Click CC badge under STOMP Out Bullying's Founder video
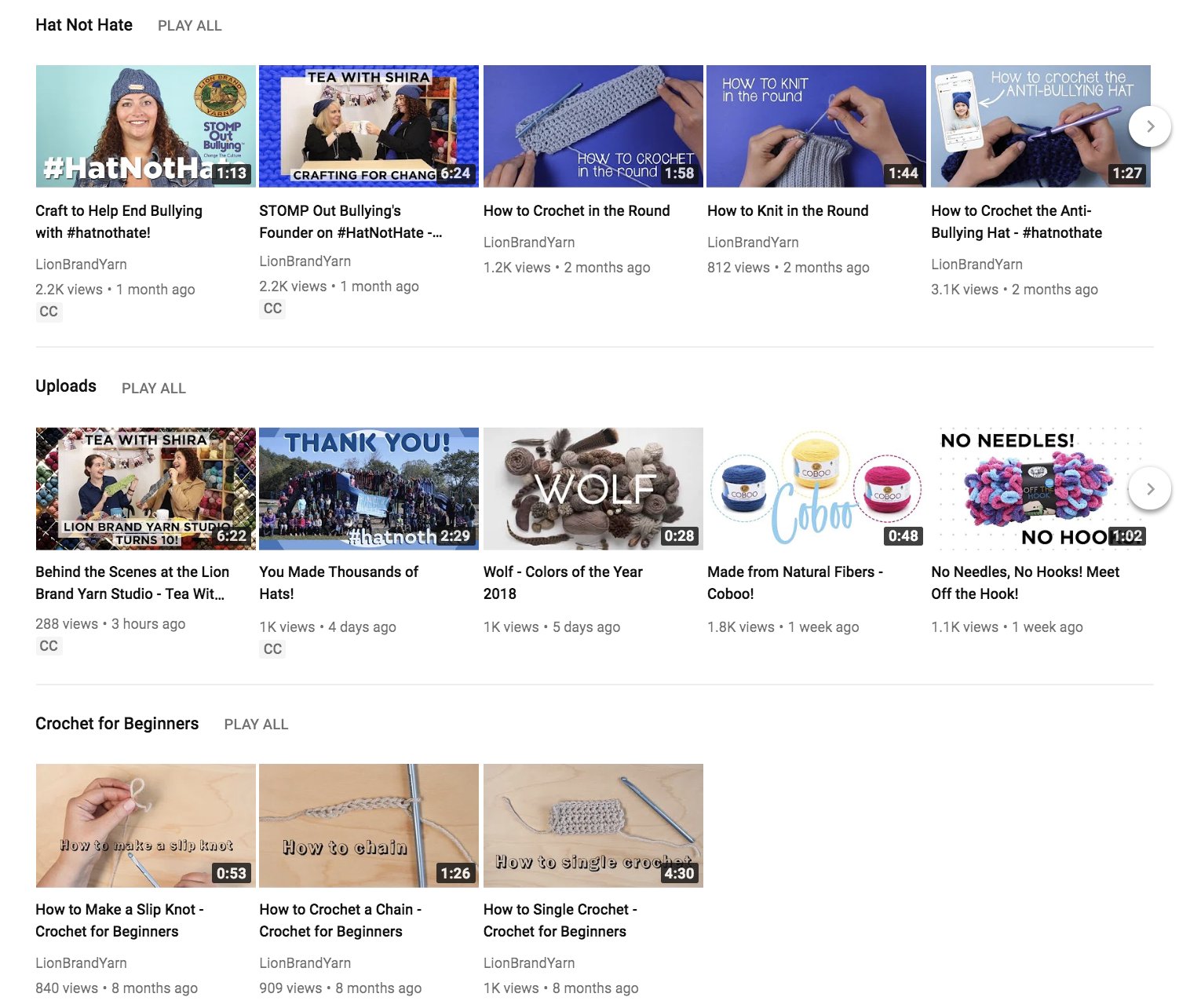Image resolution: width=1179 pixels, height=1008 pixels. click(272, 309)
